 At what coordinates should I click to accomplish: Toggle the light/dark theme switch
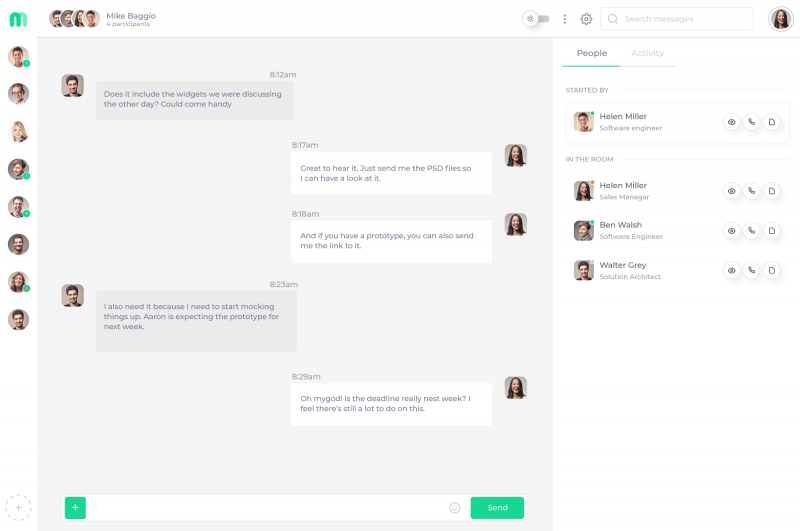(537, 19)
